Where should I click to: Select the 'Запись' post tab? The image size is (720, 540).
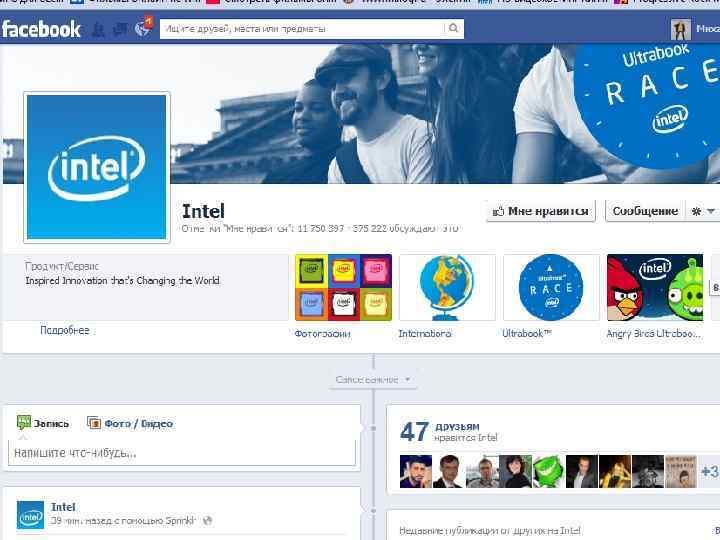(x=43, y=423)
